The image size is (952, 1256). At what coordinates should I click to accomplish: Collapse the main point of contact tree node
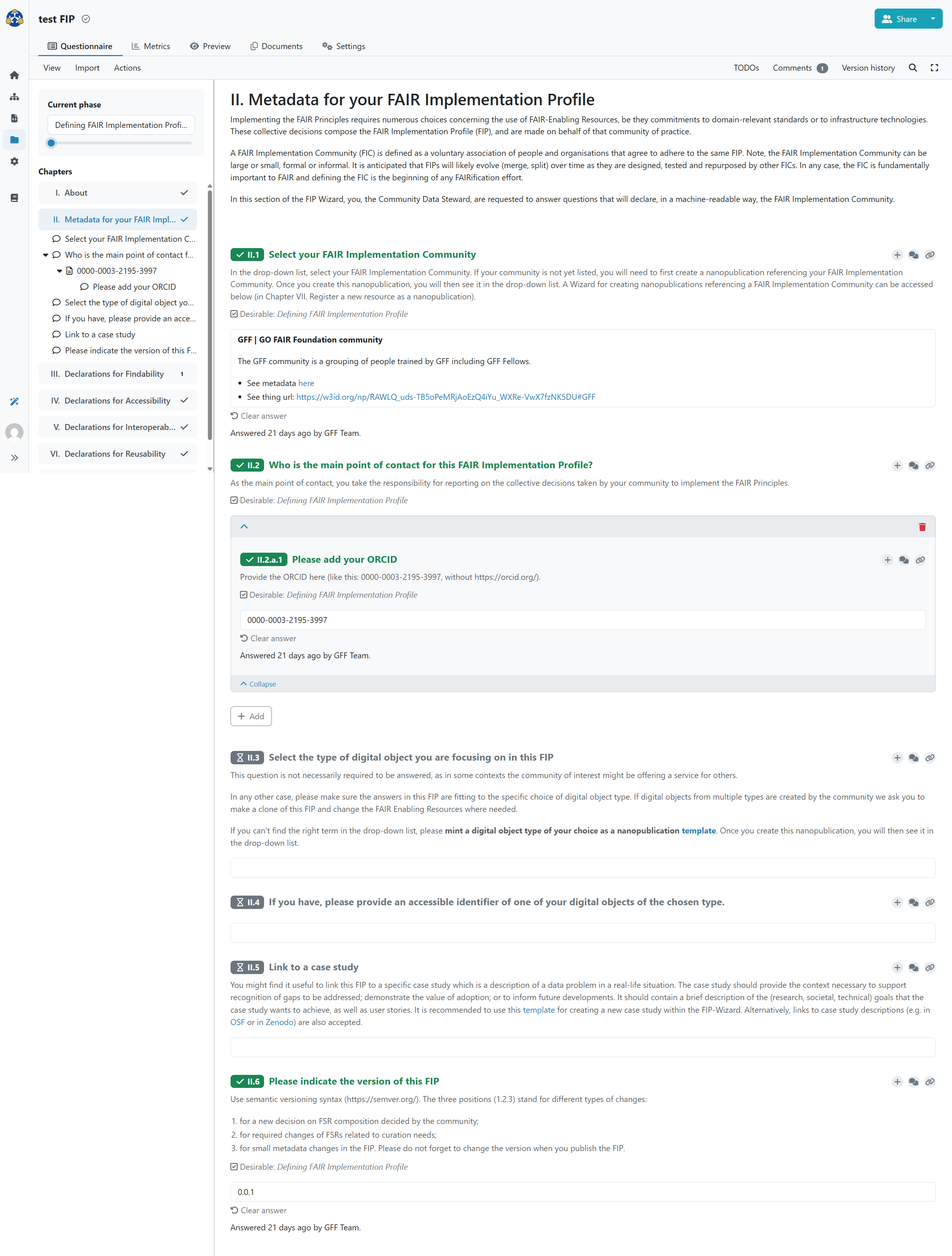45,255
